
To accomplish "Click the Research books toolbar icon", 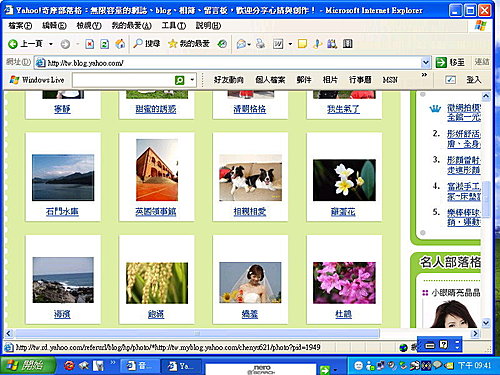I will click(x=332, y=44).
